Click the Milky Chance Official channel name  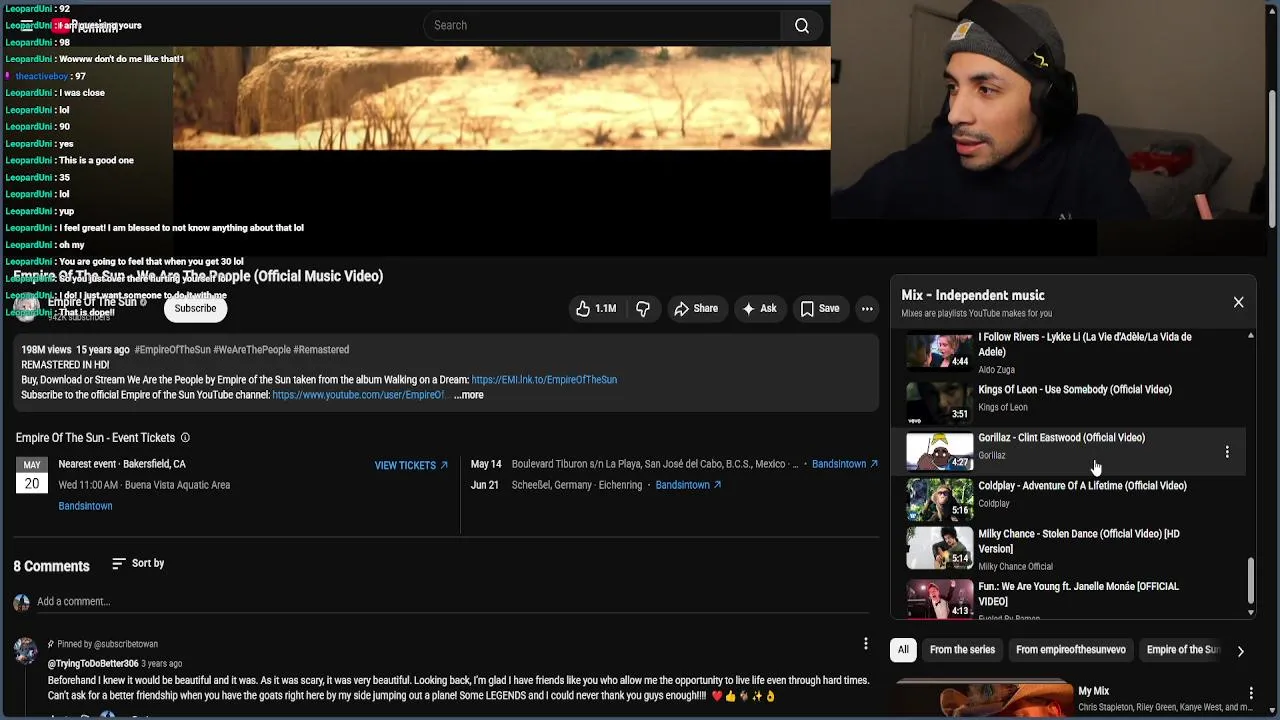[1015, 567]
